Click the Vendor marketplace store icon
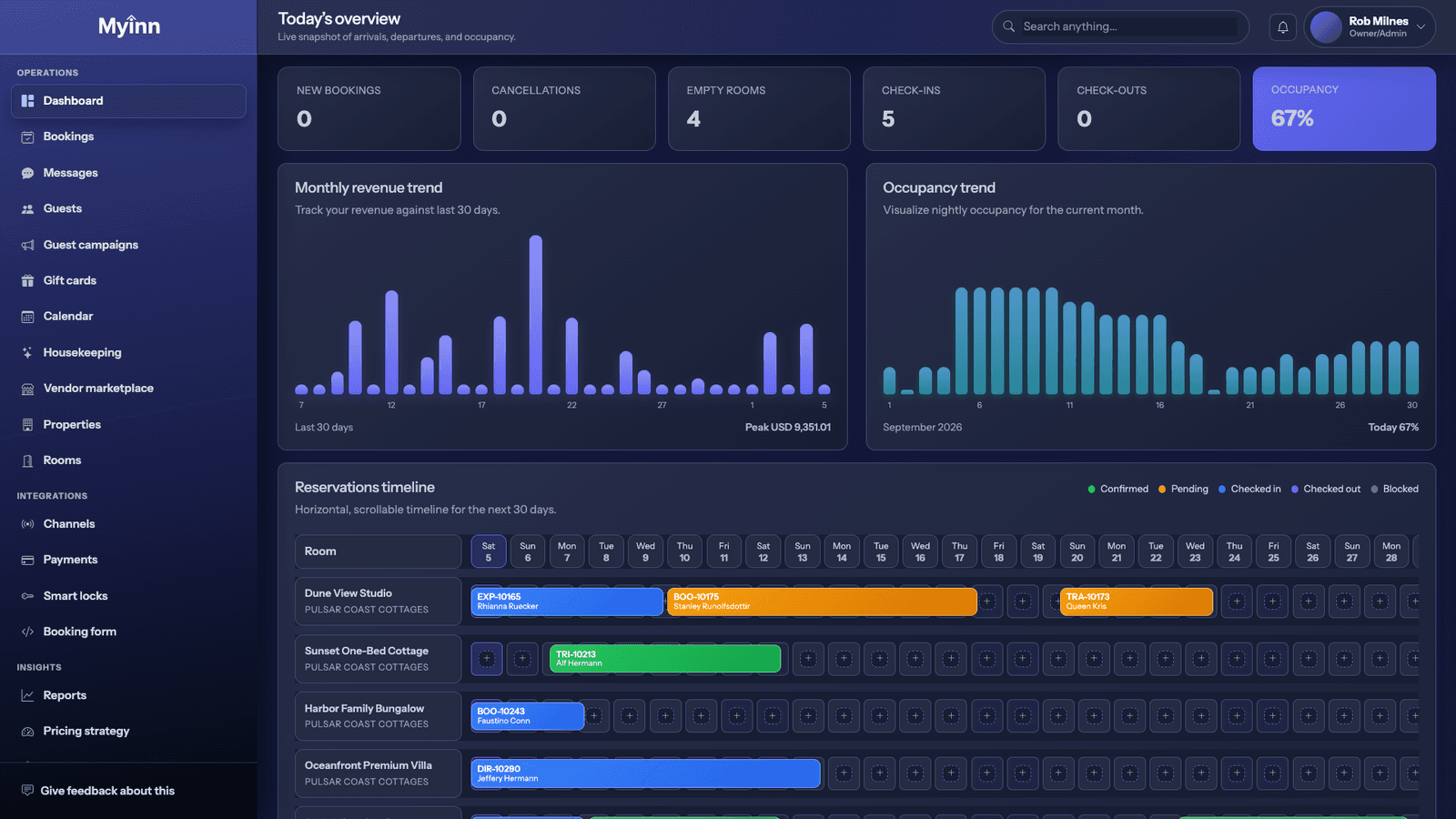Viewport: 1456px width, 819px height. pos(27,389)
